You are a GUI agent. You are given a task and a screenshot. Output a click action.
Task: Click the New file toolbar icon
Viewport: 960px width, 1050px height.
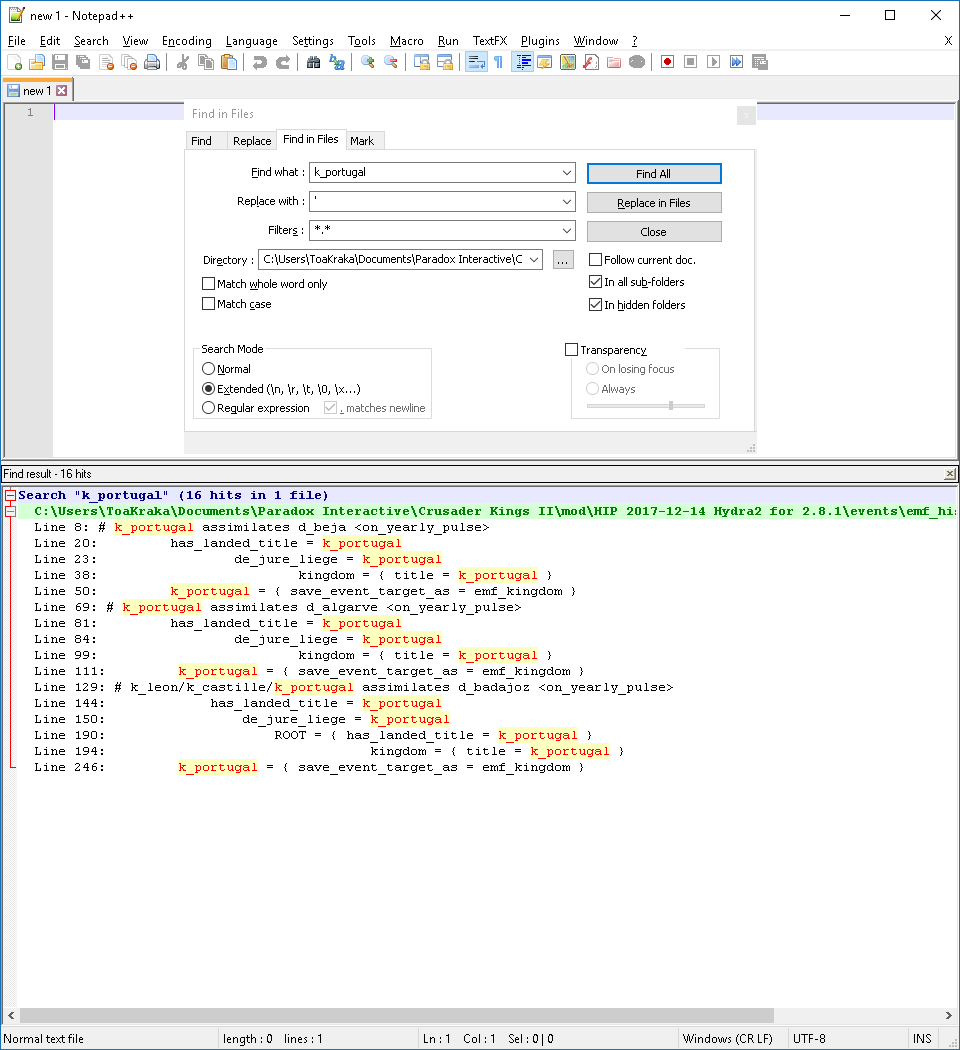15,62
